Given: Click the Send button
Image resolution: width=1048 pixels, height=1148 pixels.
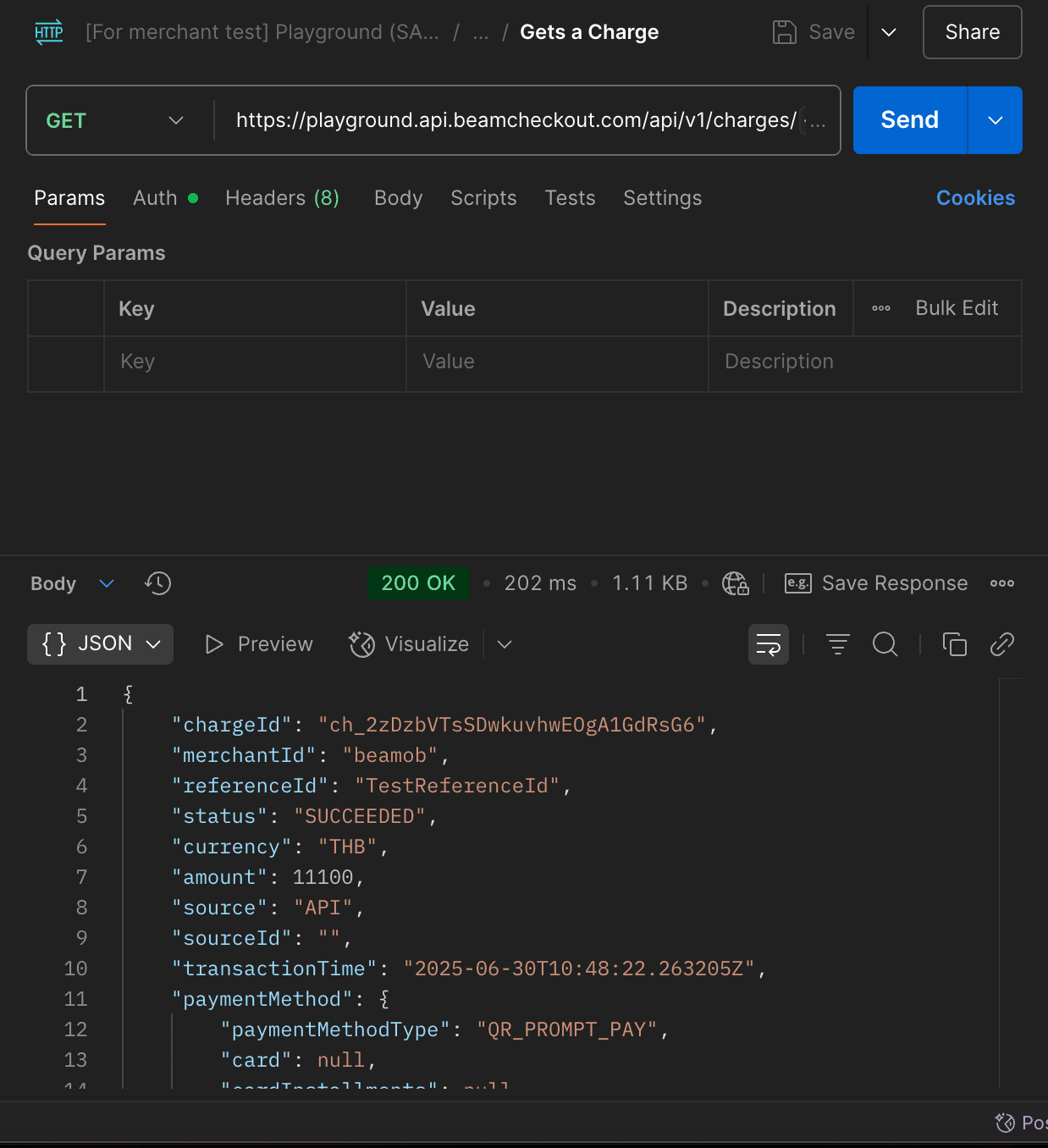Looking at the screenshot, I should click(x=909, y=120).
